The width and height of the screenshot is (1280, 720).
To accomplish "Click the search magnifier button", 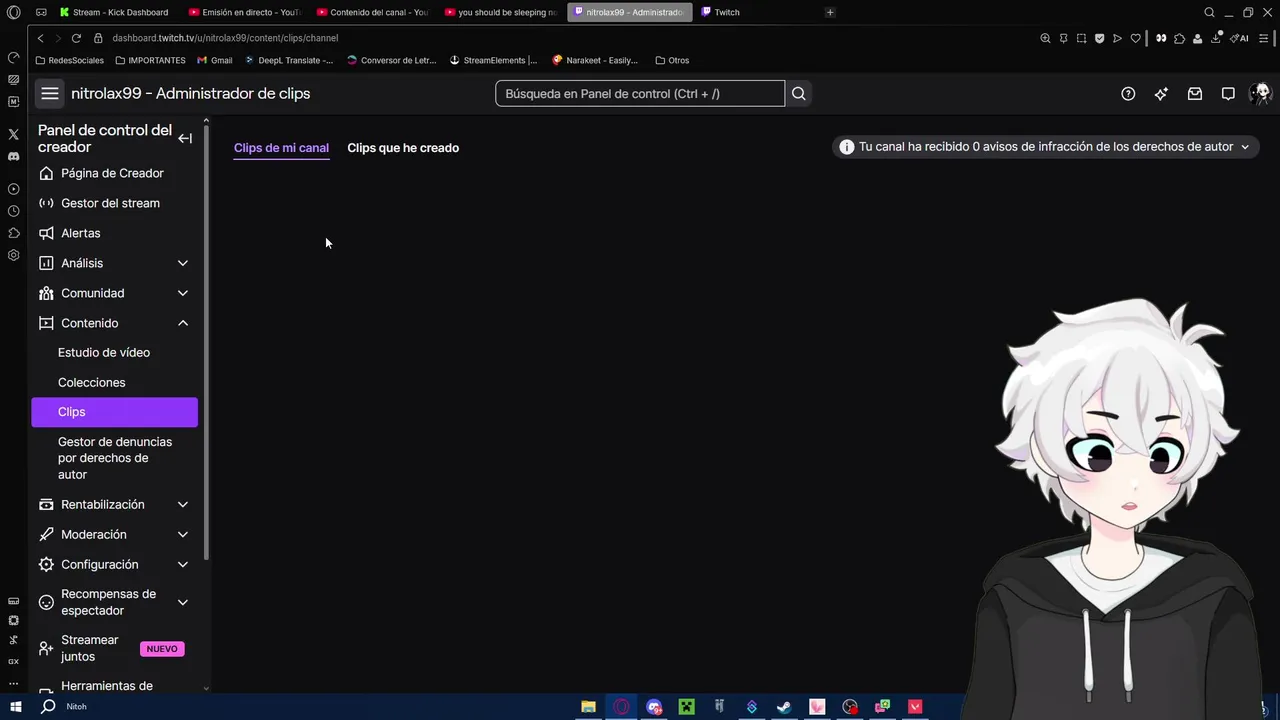I will coord(798,94).
